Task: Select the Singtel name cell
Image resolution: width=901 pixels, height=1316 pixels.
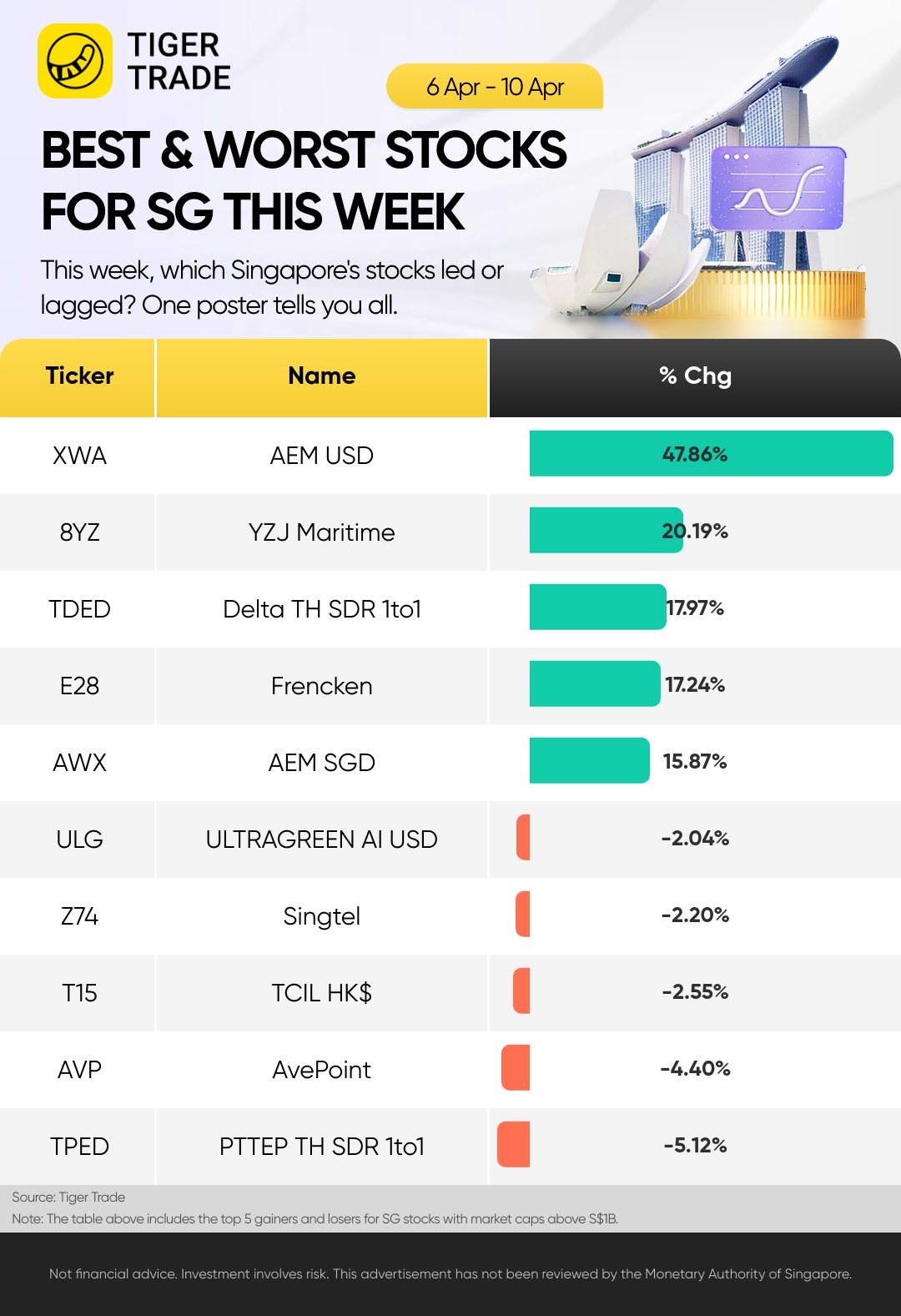Action: (x=322, y=916)
